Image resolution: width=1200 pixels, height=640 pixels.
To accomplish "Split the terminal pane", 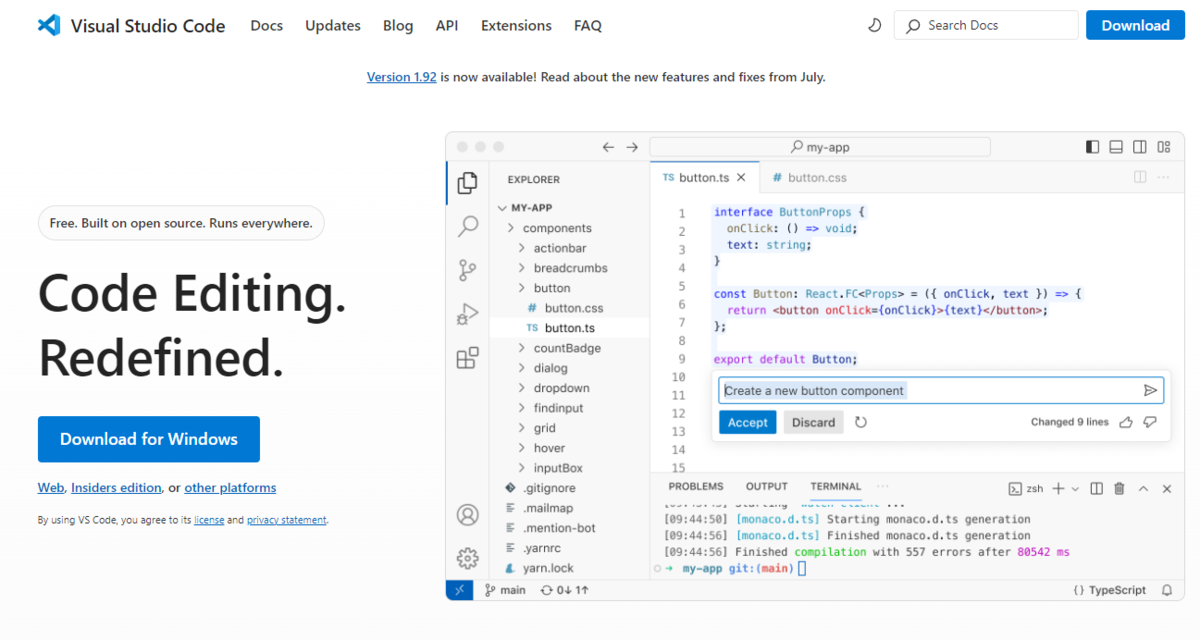I will 1096,488.
